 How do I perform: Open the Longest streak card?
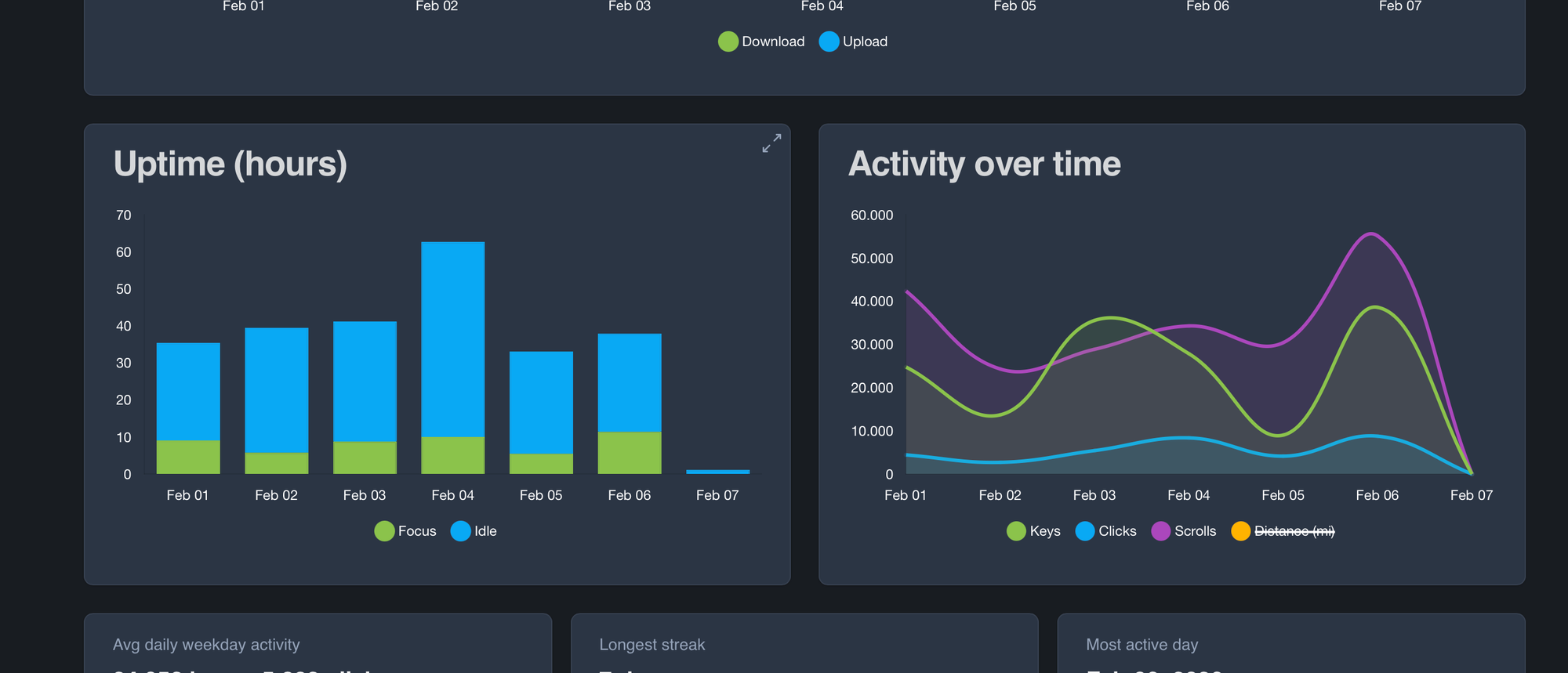tap(804, 645)
